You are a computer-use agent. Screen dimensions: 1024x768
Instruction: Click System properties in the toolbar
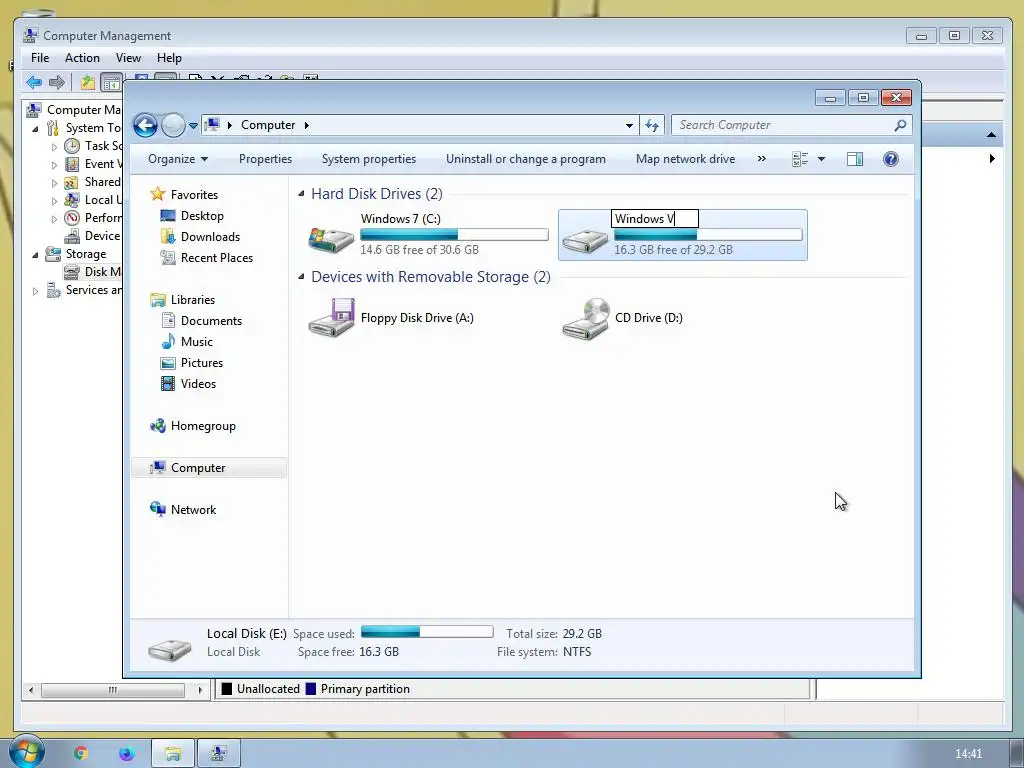coord(368,159)
